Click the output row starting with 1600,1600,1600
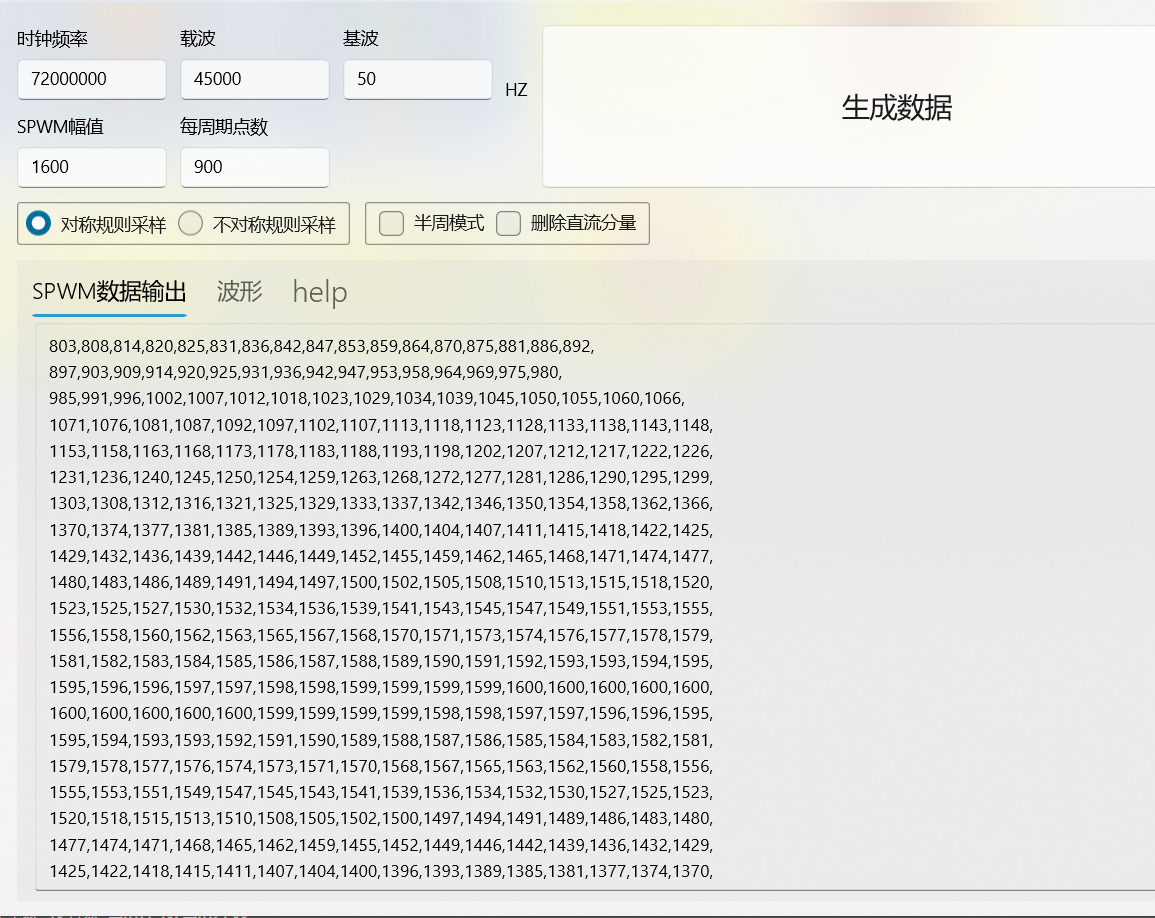Image resolution: width=1155 pixels, height=918 pixels. [381, 713]
